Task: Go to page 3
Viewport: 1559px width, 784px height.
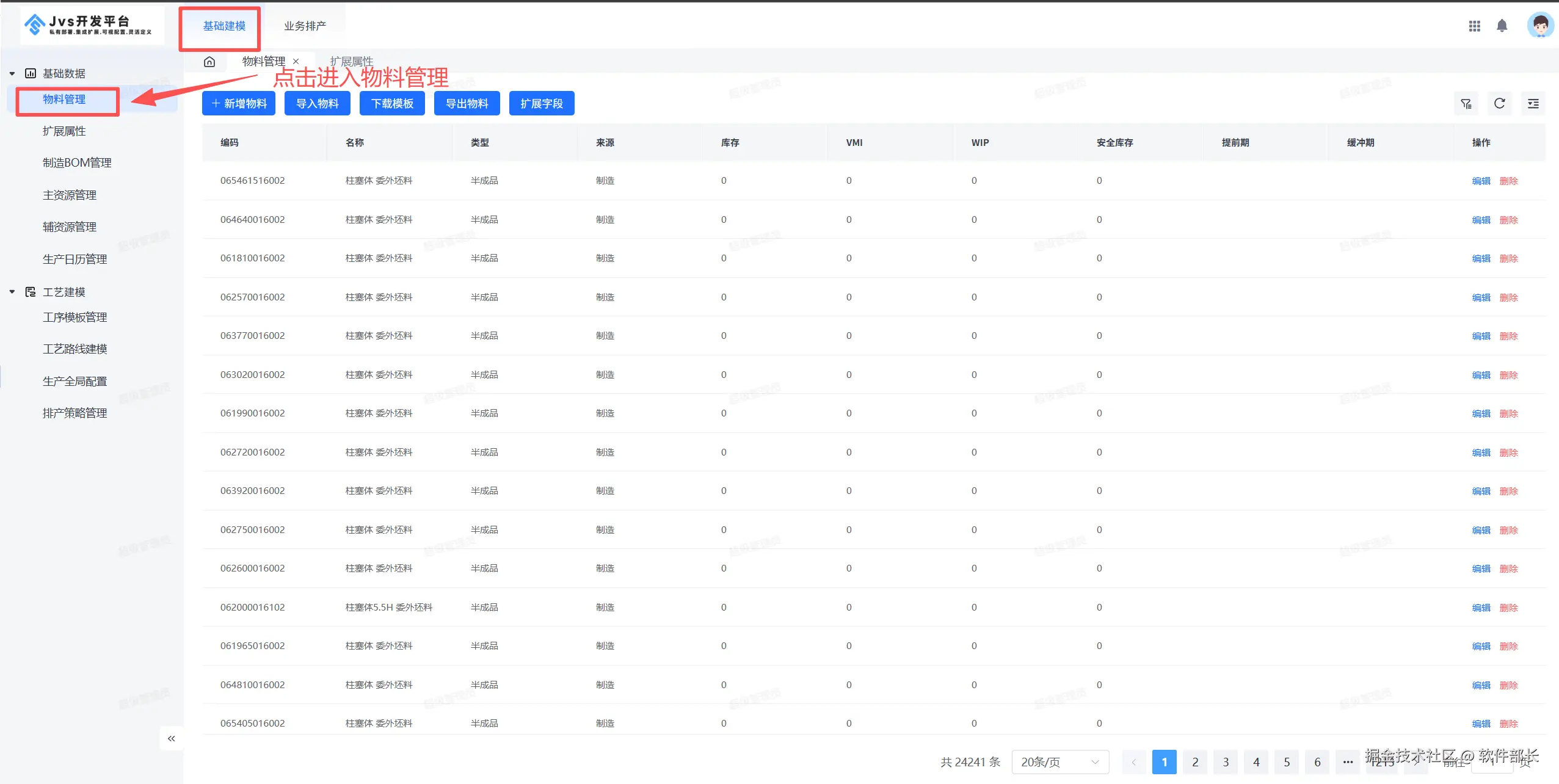Action: pos(1225,762)
